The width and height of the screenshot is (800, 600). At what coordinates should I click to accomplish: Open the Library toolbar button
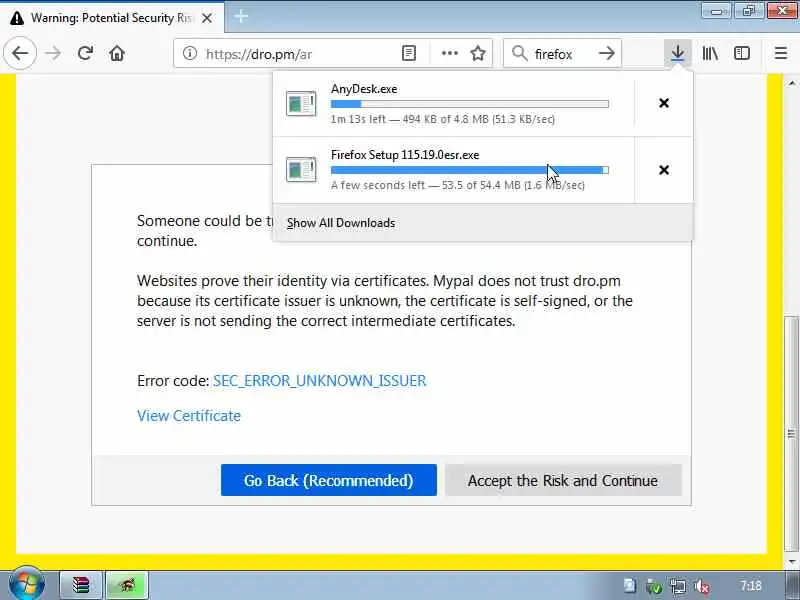pyautogui.click(x=710, y=53)
